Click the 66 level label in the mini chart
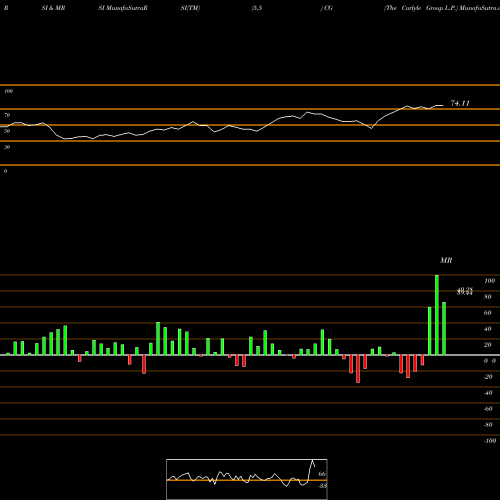 (322, 474)
